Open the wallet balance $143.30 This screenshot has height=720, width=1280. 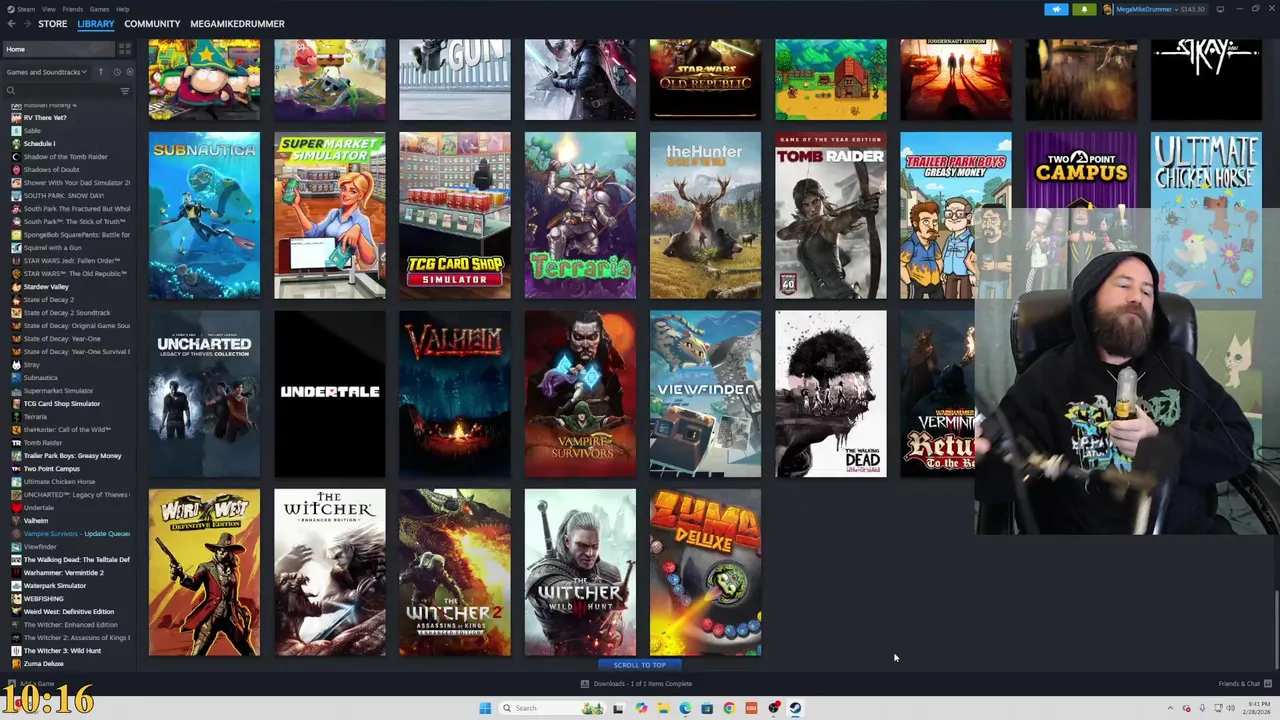[x=1192, y=9]
